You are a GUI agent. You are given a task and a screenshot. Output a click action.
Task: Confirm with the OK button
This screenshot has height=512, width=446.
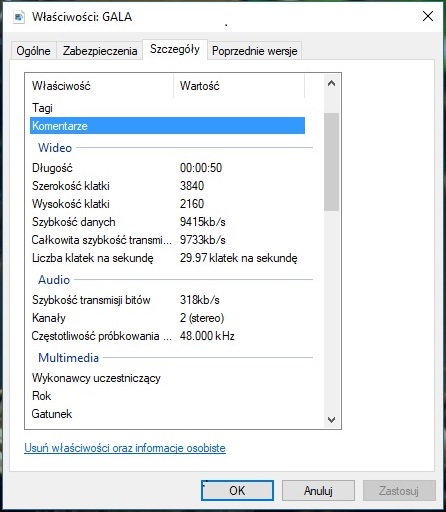tap(237, 490)
